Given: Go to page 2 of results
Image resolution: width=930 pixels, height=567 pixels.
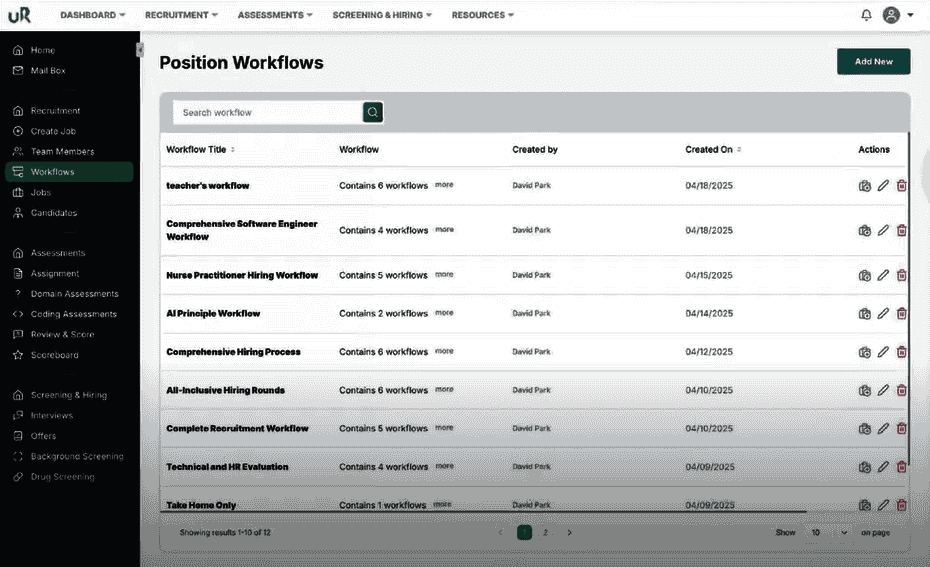Looking at the screenshot, I should click(x=545, y=532).
